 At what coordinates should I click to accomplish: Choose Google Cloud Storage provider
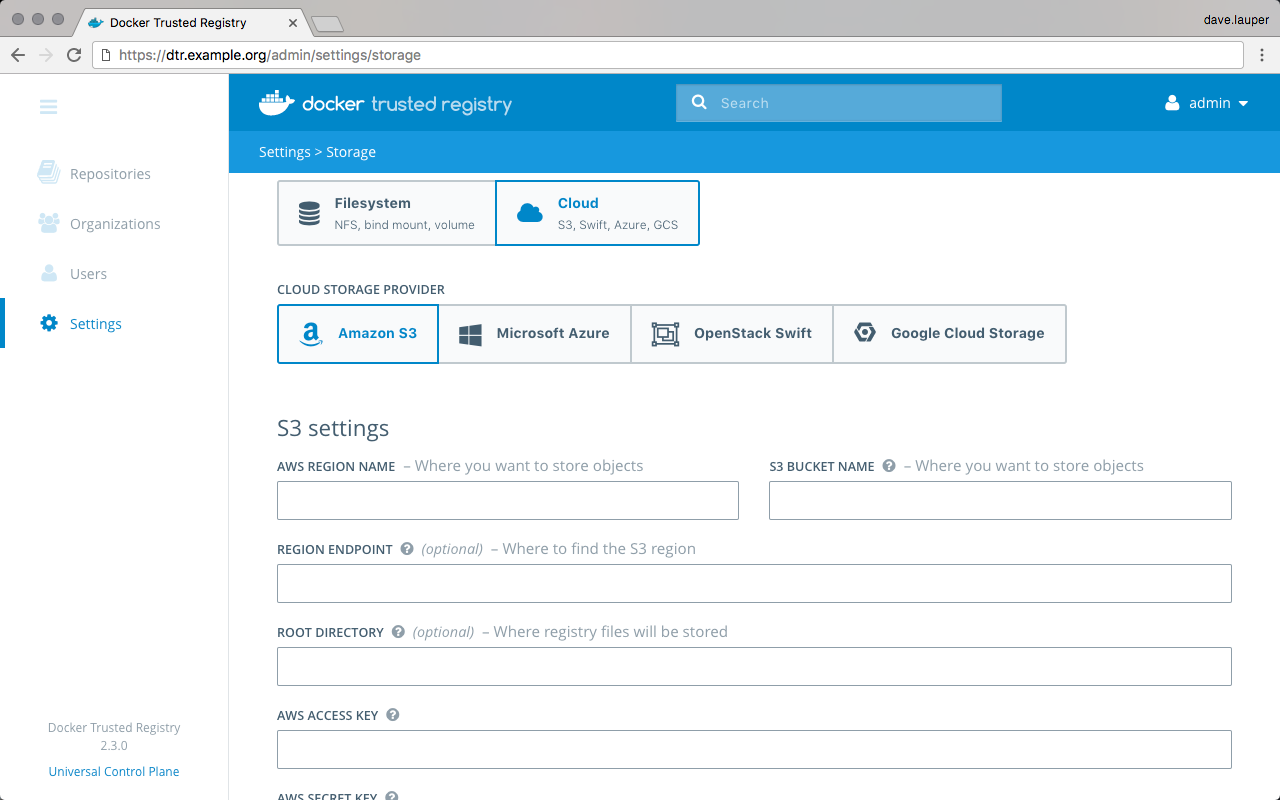click(x=949, y=334)
